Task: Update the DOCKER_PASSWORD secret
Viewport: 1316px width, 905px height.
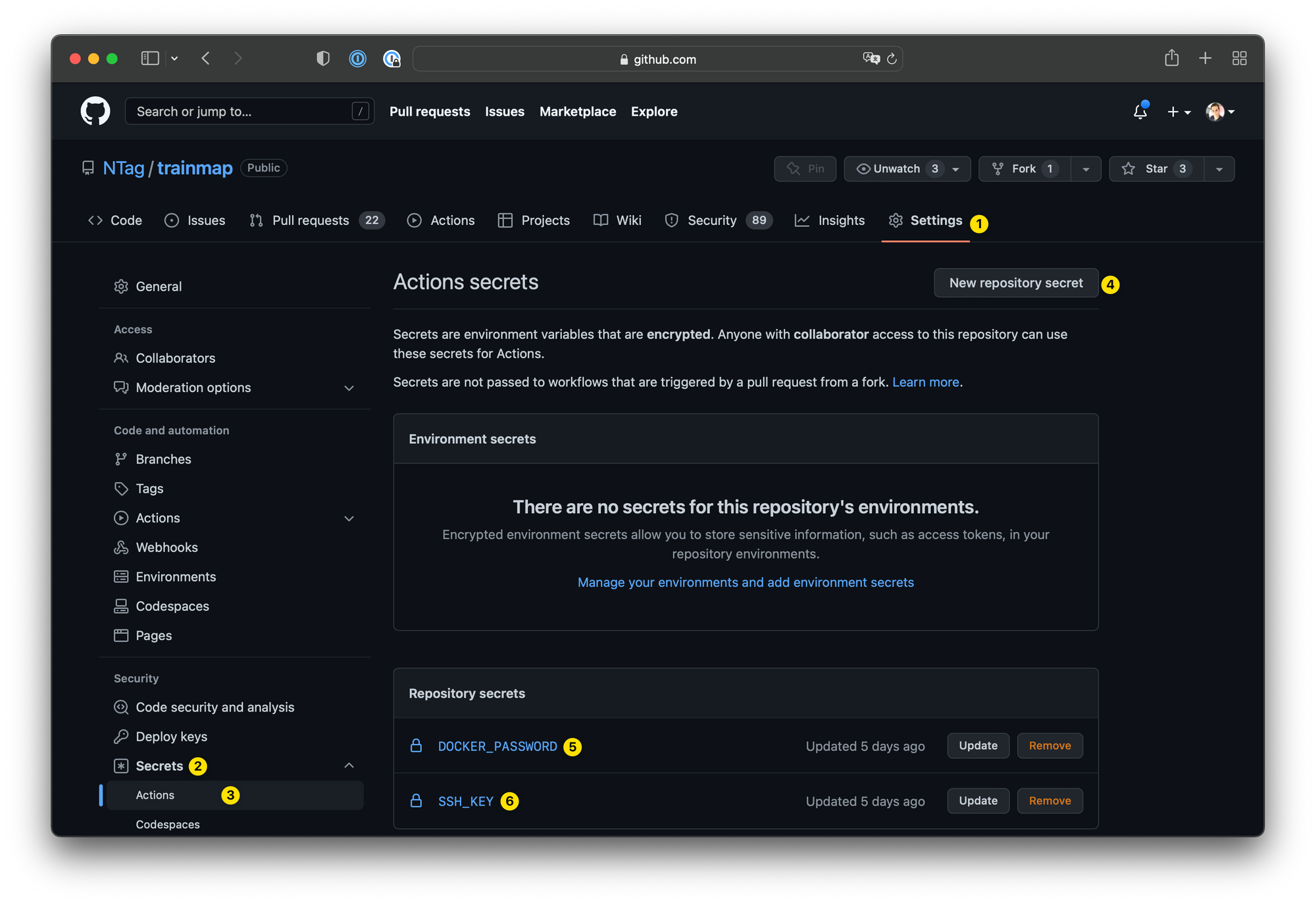Action: 978,745
